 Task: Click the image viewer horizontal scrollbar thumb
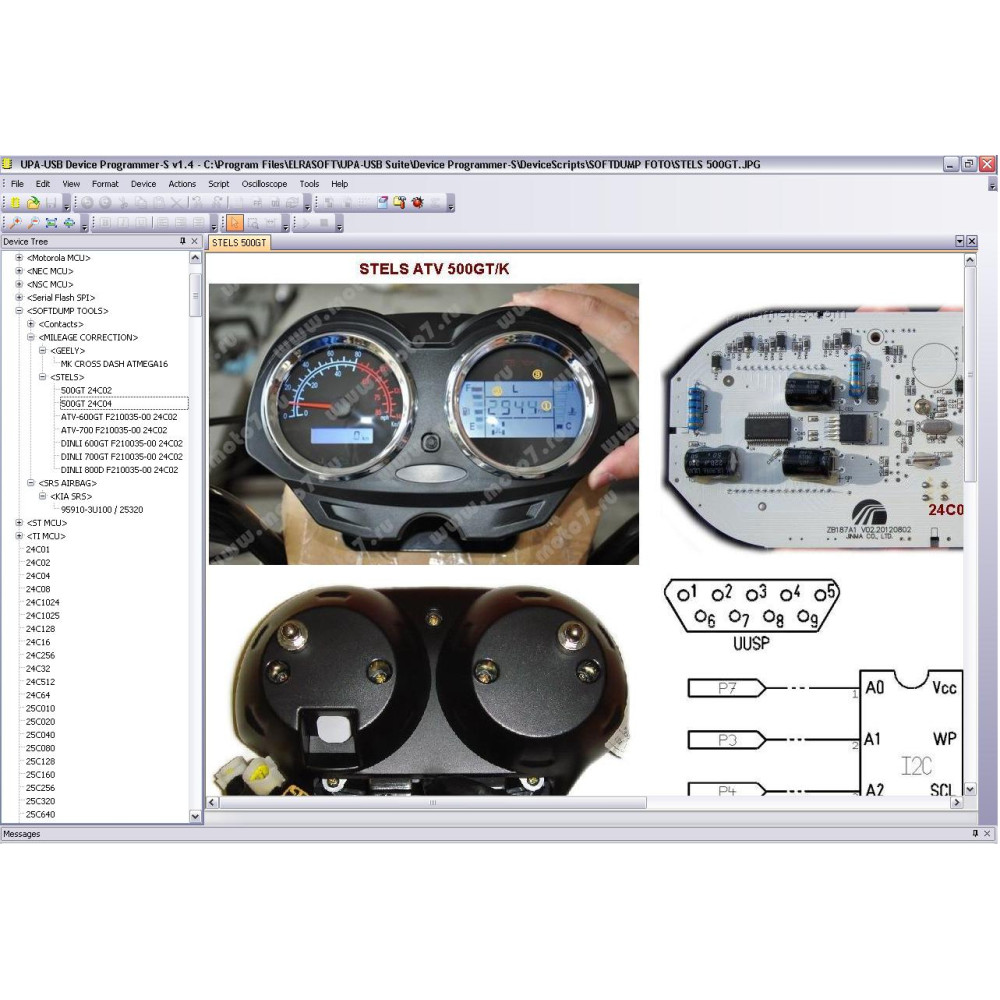pos(433,803)
